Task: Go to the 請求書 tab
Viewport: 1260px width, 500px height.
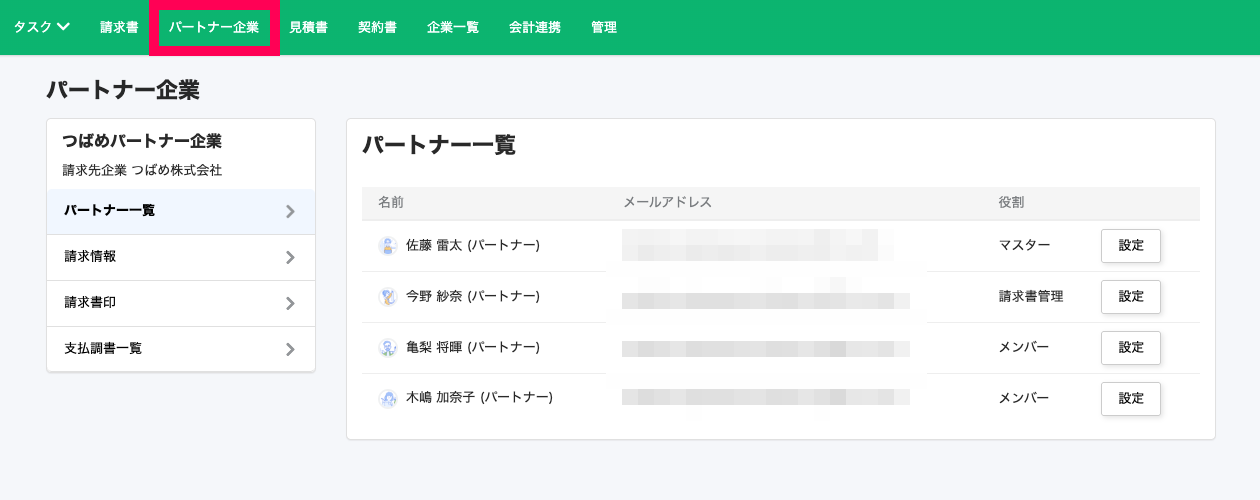Action: pos(119,27)
